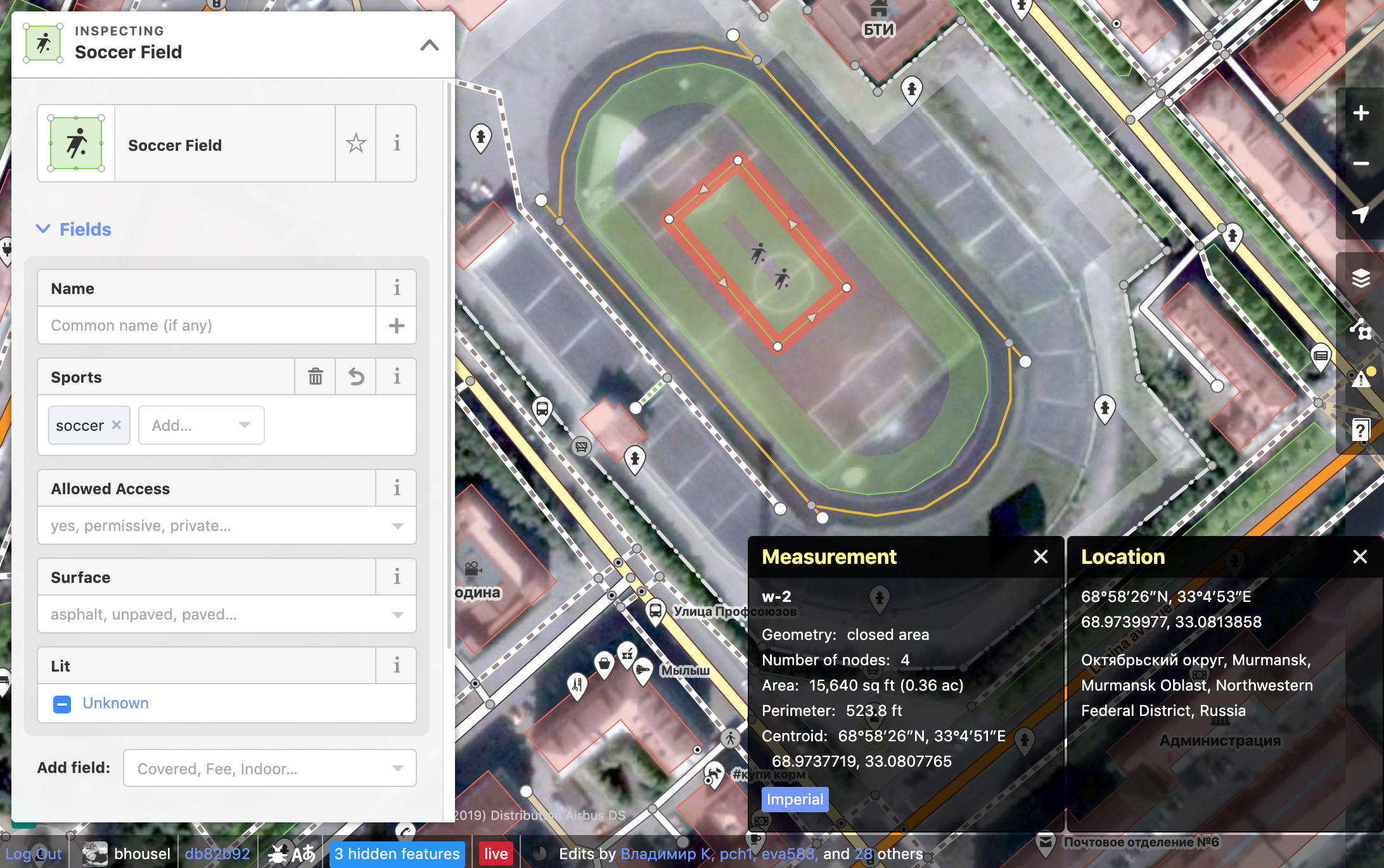Collapse the Fields section

click(x=74, y=229)
